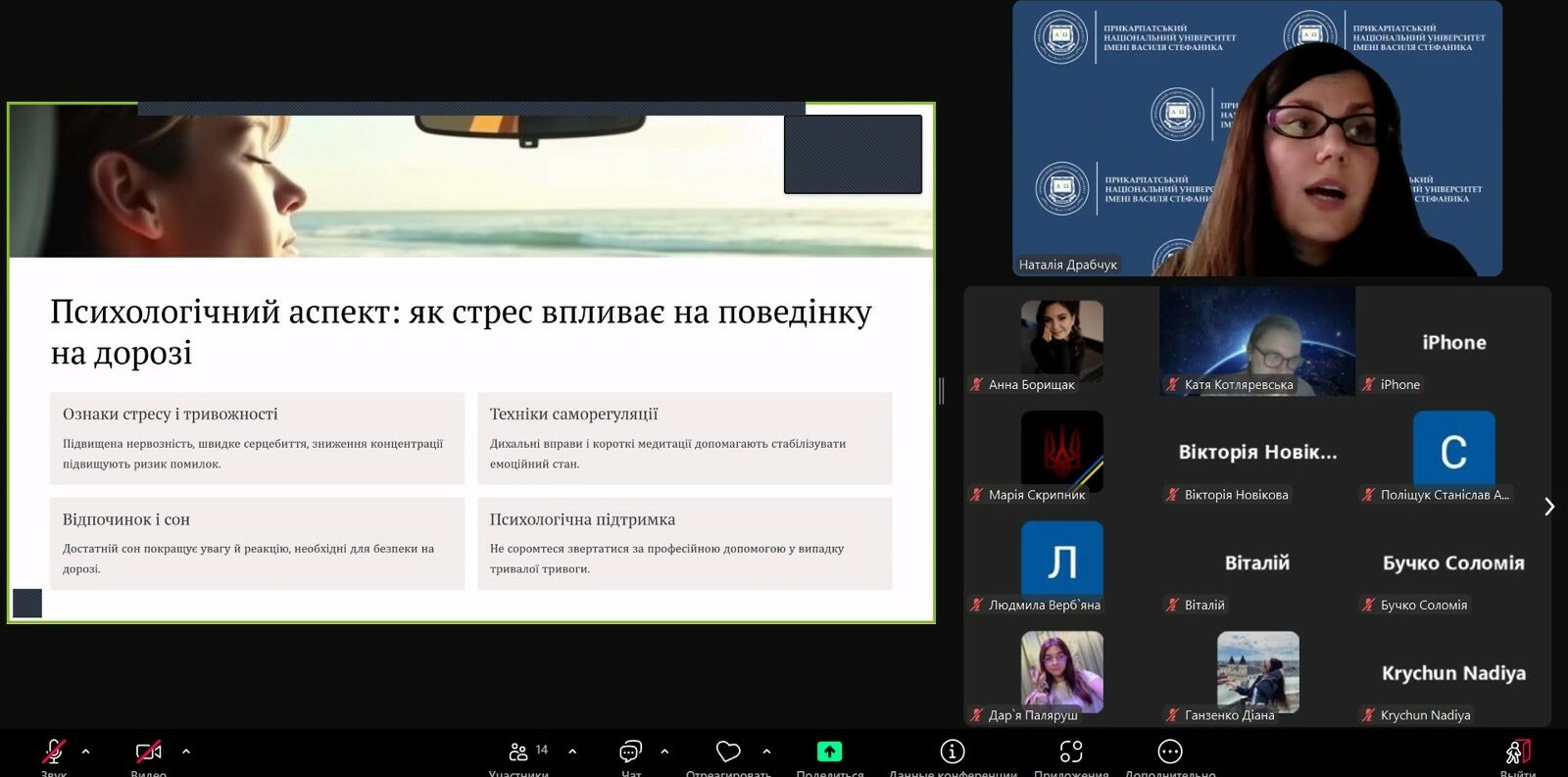Open conference info icon

[952, 752]
